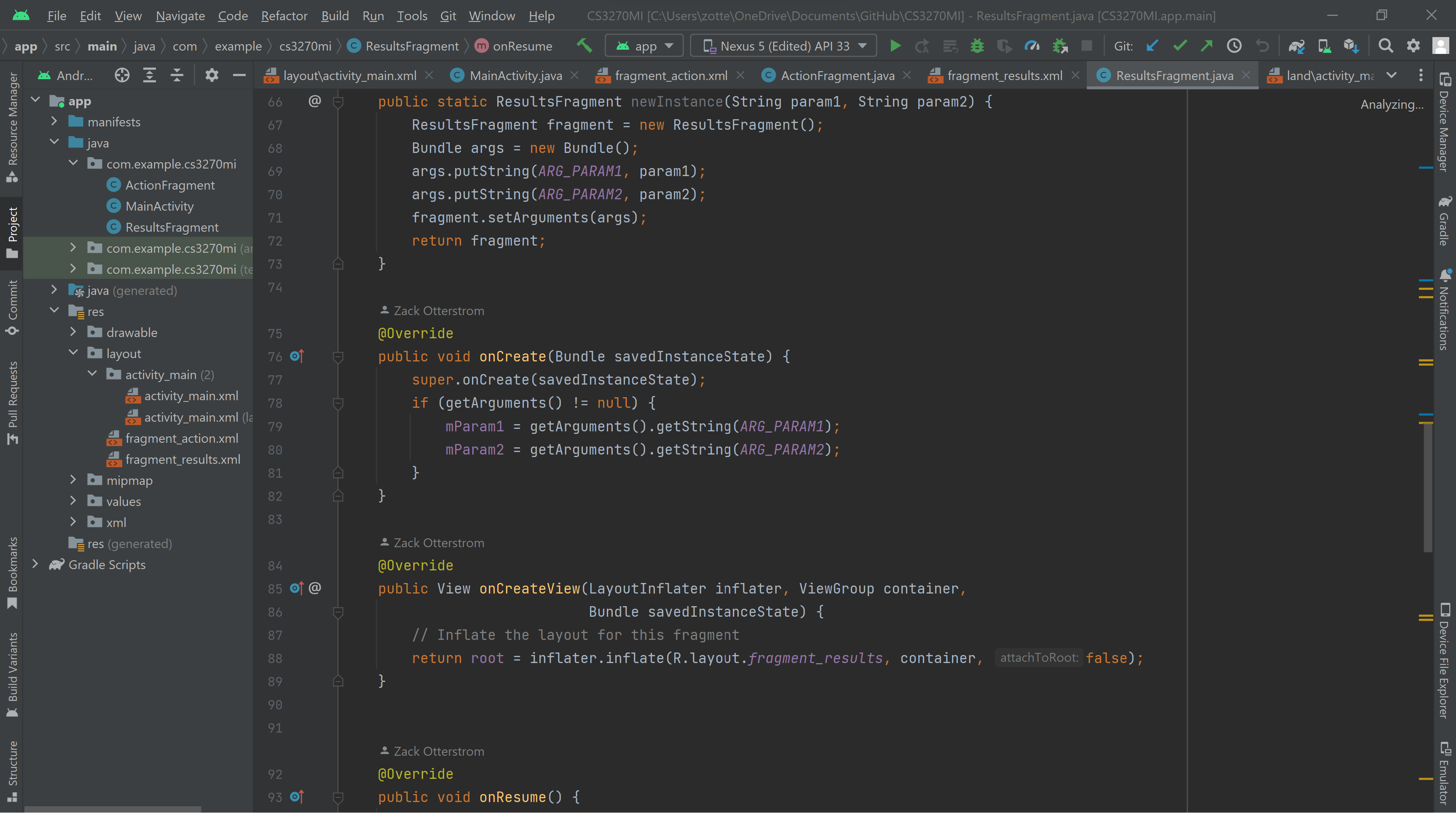The width and height of the screenshot is (1456, 813).
Task: Open the user account avatar icon
Action: tap(1441, 46)
